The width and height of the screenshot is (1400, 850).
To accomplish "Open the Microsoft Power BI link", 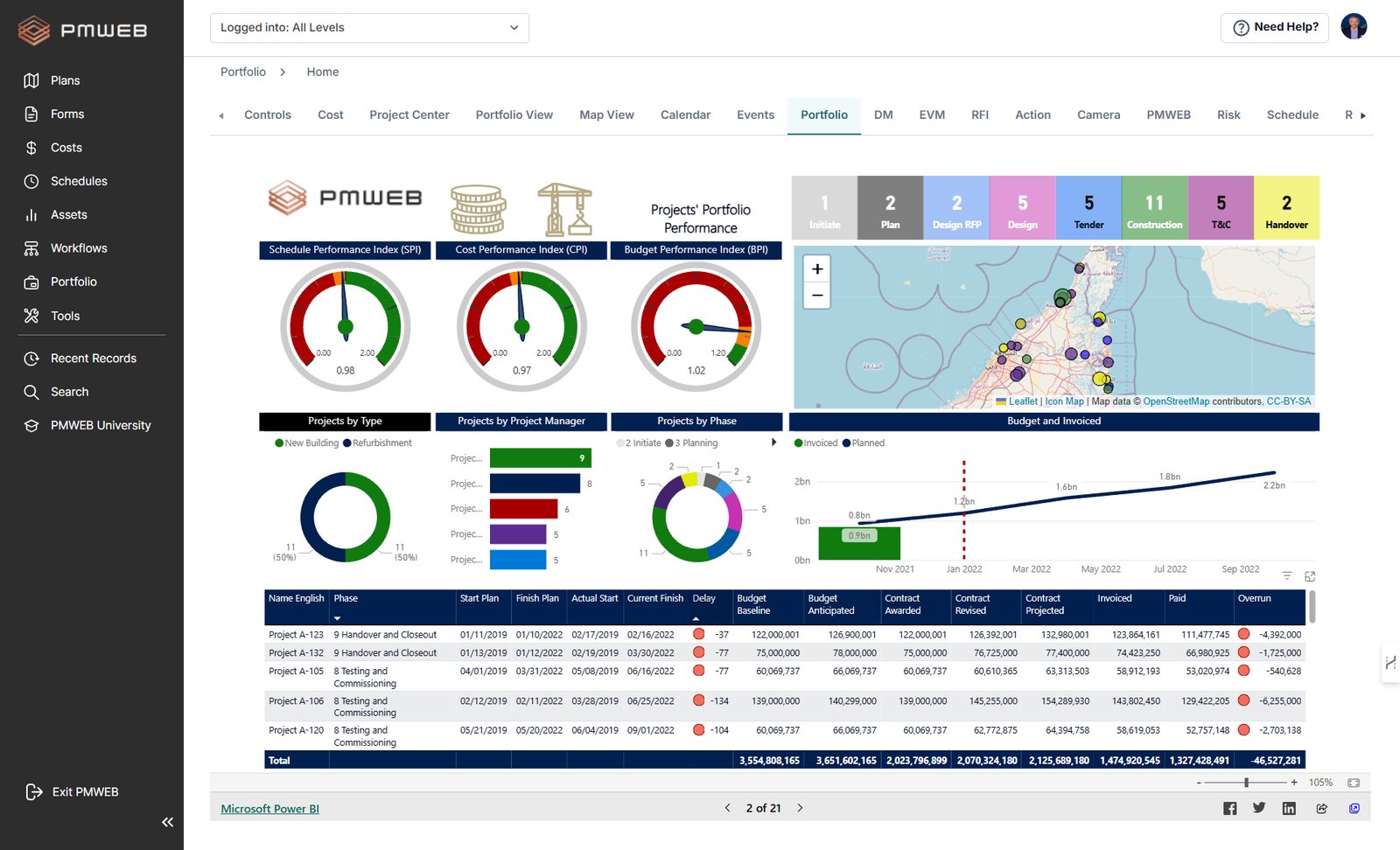I will (269, 809).
